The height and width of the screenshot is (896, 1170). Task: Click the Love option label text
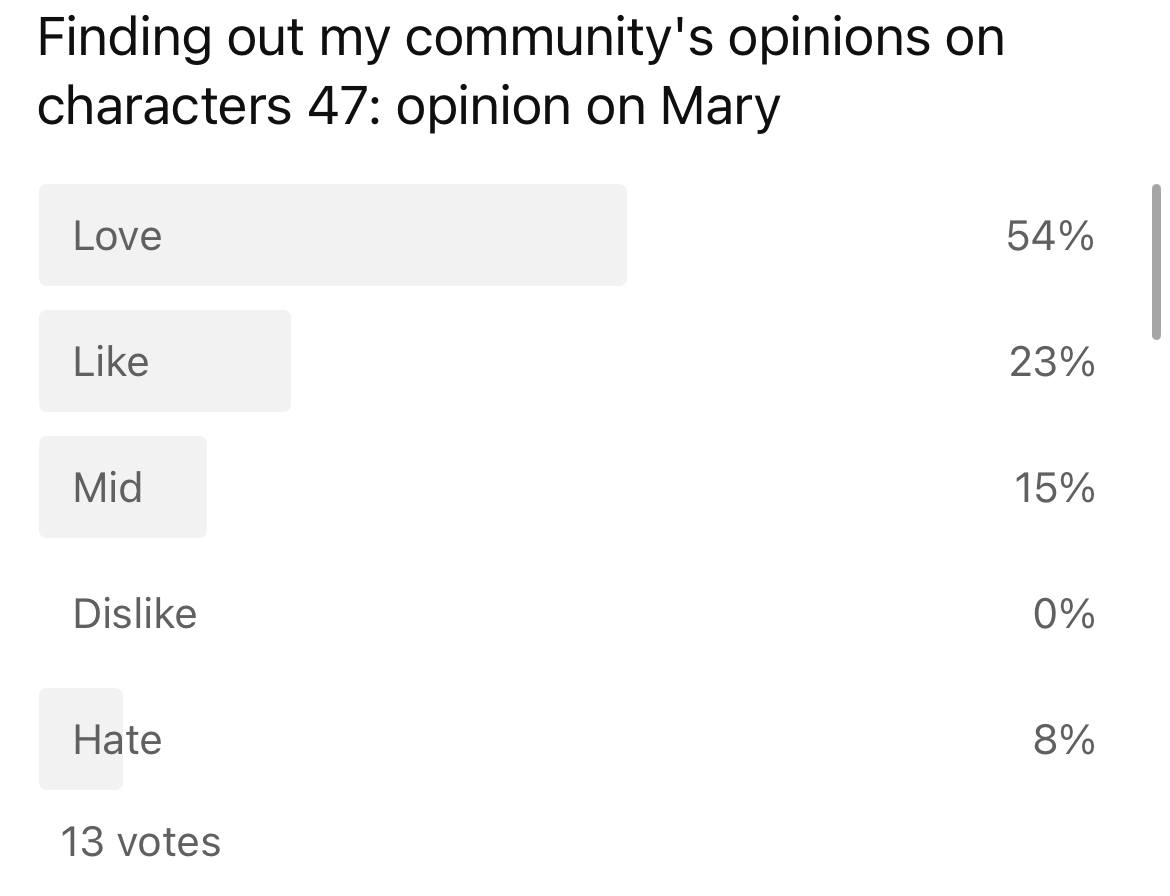click(x=117, y=235)
